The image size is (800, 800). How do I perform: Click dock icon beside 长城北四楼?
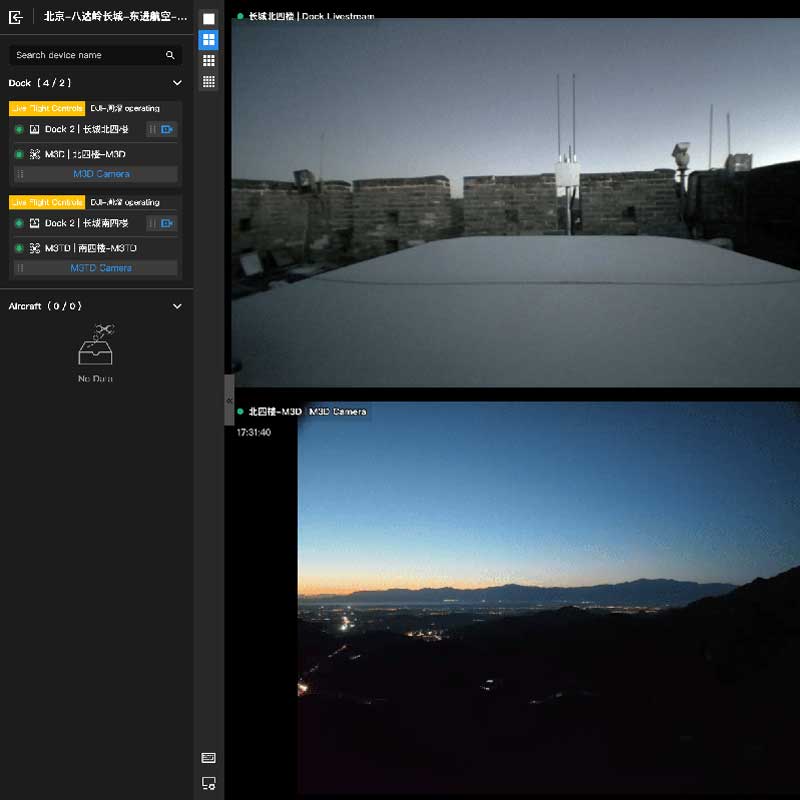point(34,129)
